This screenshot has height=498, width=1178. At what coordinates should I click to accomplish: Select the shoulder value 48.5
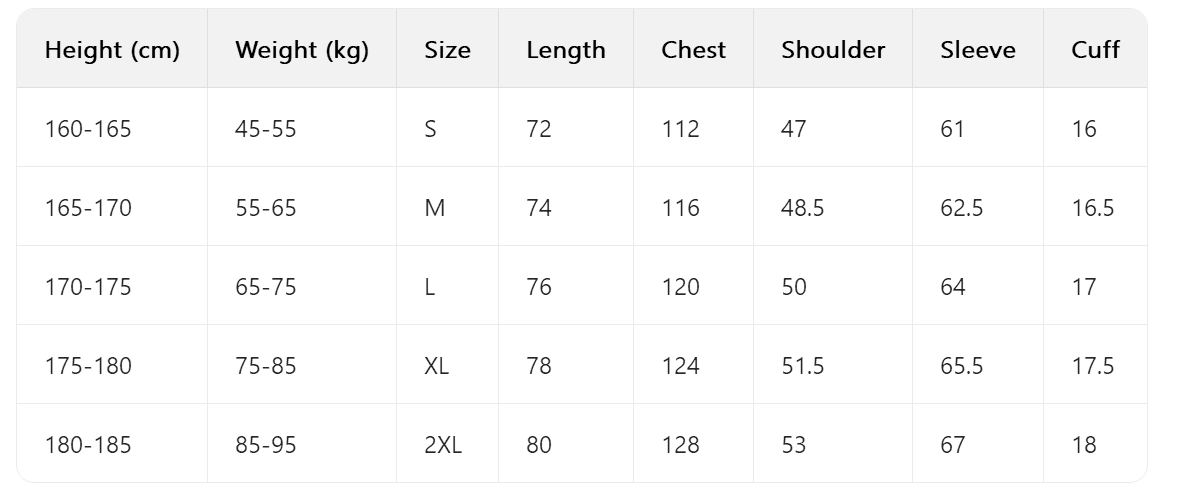(x=802, y=208)
